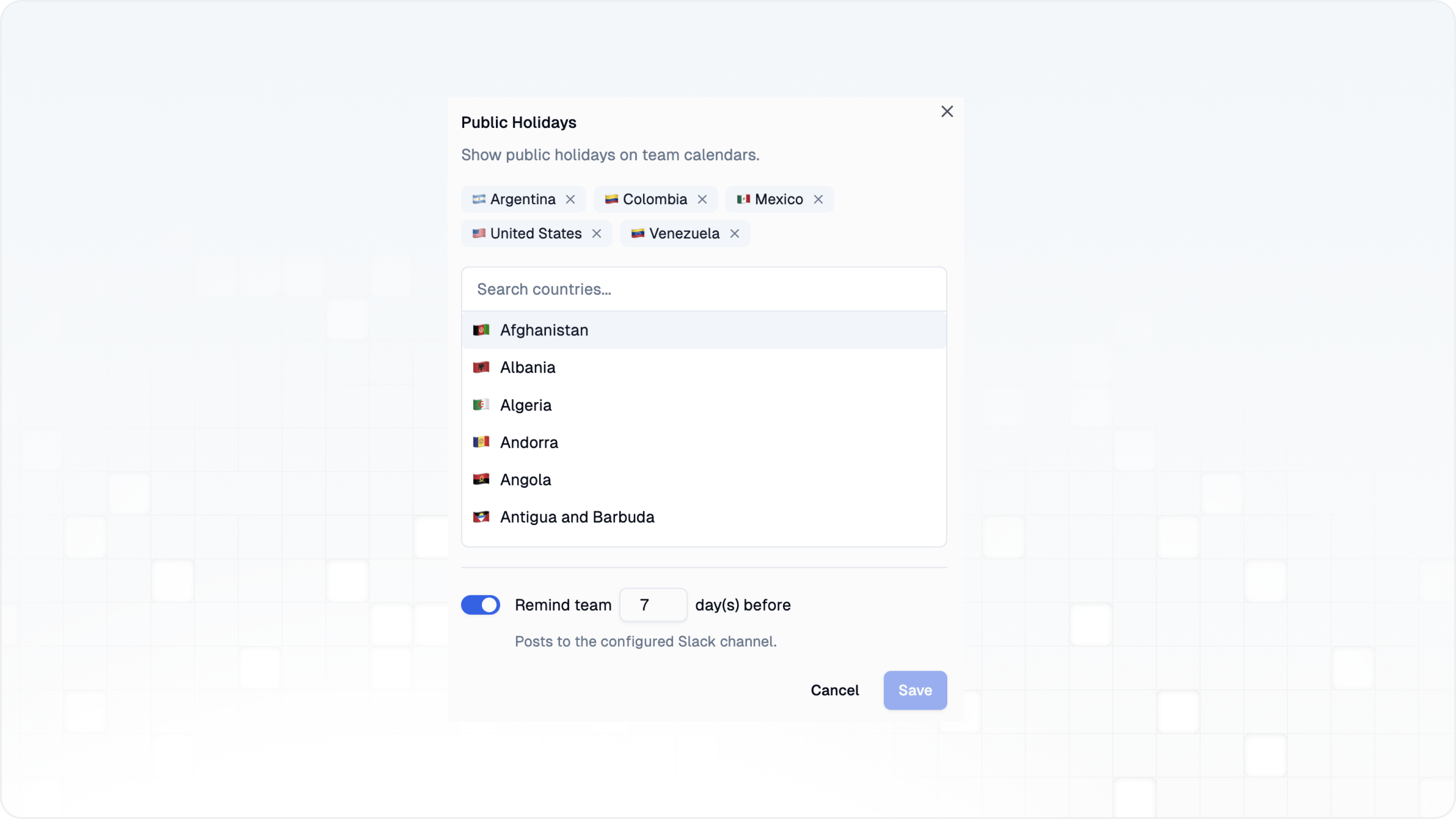Toggle off the Remind team switch

pyautogui.click(x=480, y=605)
